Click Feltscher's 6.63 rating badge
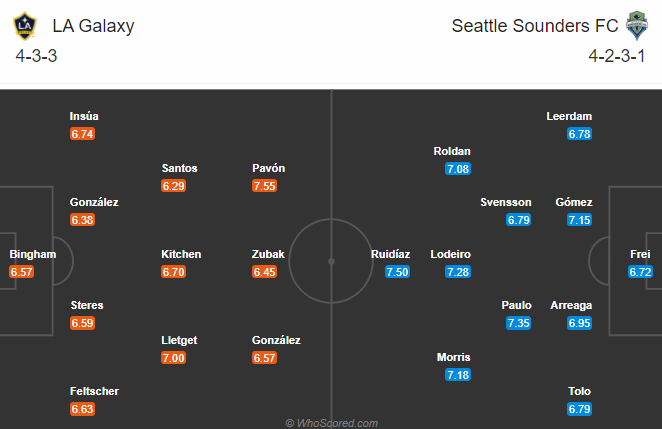The width and height of the screenshot is (662, 429). 82,409
